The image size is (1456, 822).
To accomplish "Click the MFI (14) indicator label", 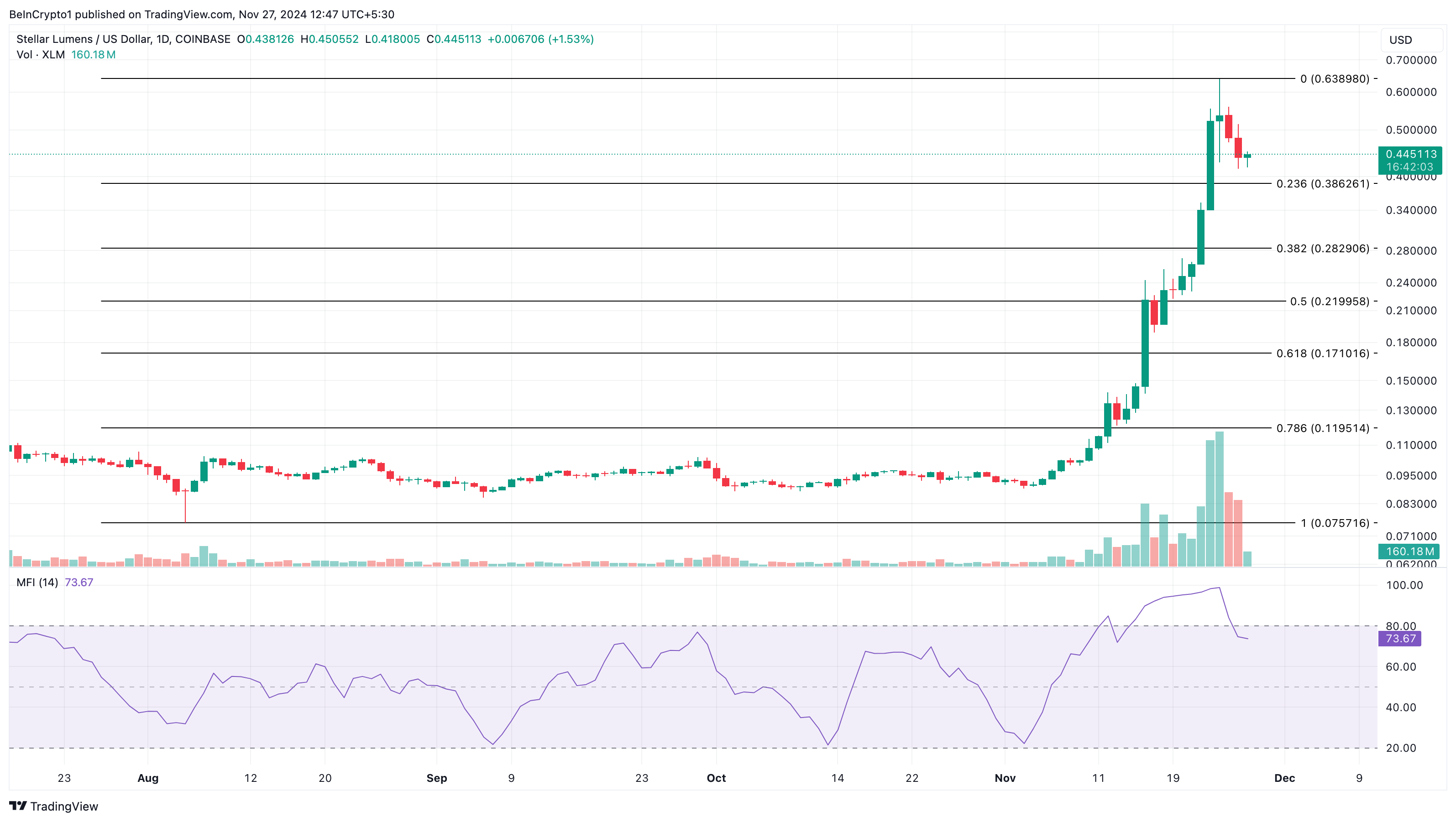I will click(37, 583).
